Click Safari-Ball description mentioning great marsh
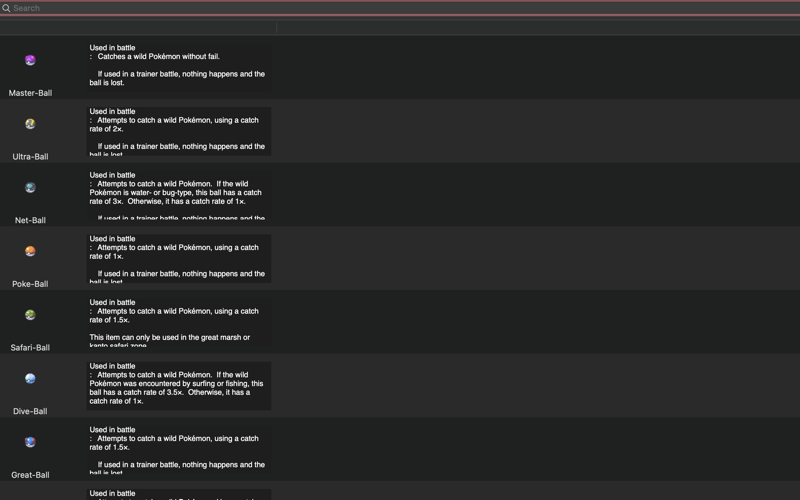 tap(179, 322)
